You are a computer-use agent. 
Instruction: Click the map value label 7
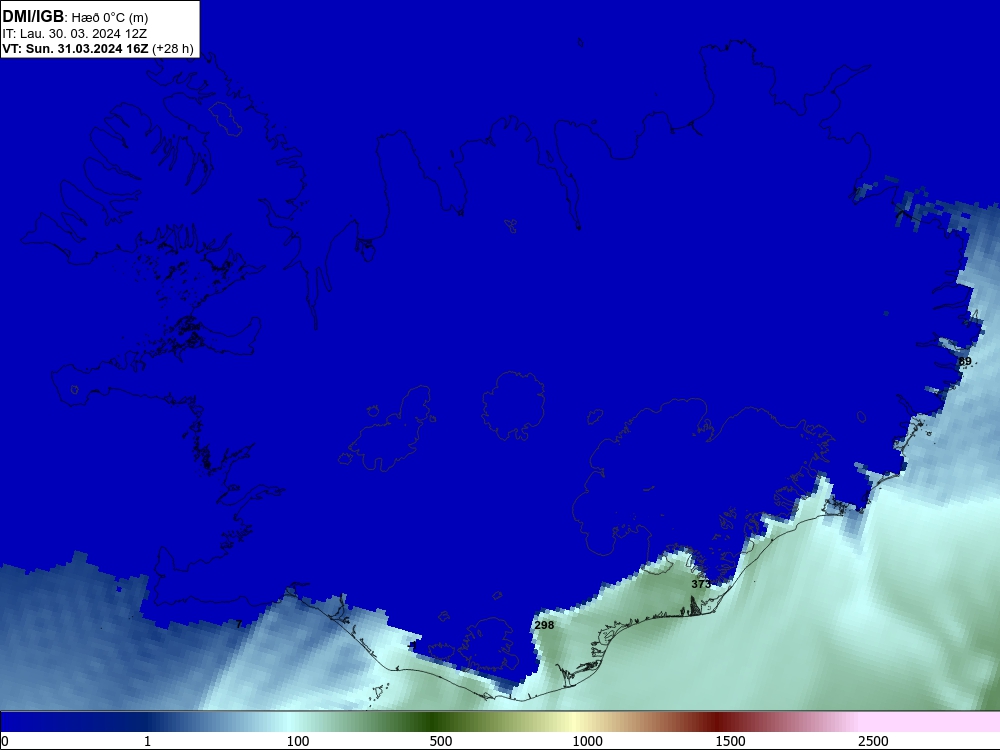coord(239,624)
